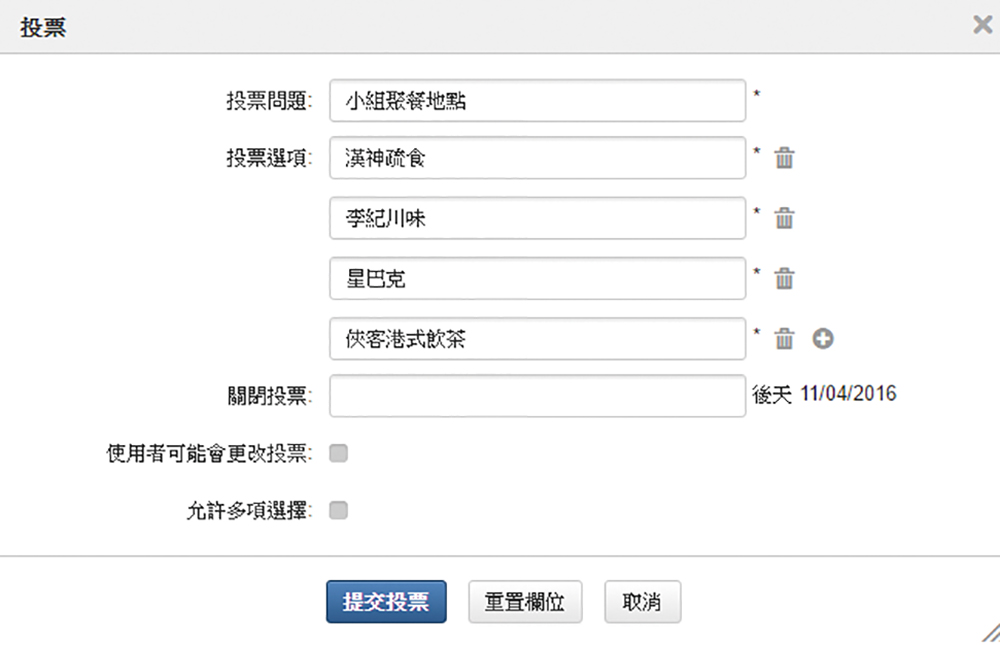The image size is (1000, 645).
Task: Add another poll option with plus icon
Action: tap(823, 338)
